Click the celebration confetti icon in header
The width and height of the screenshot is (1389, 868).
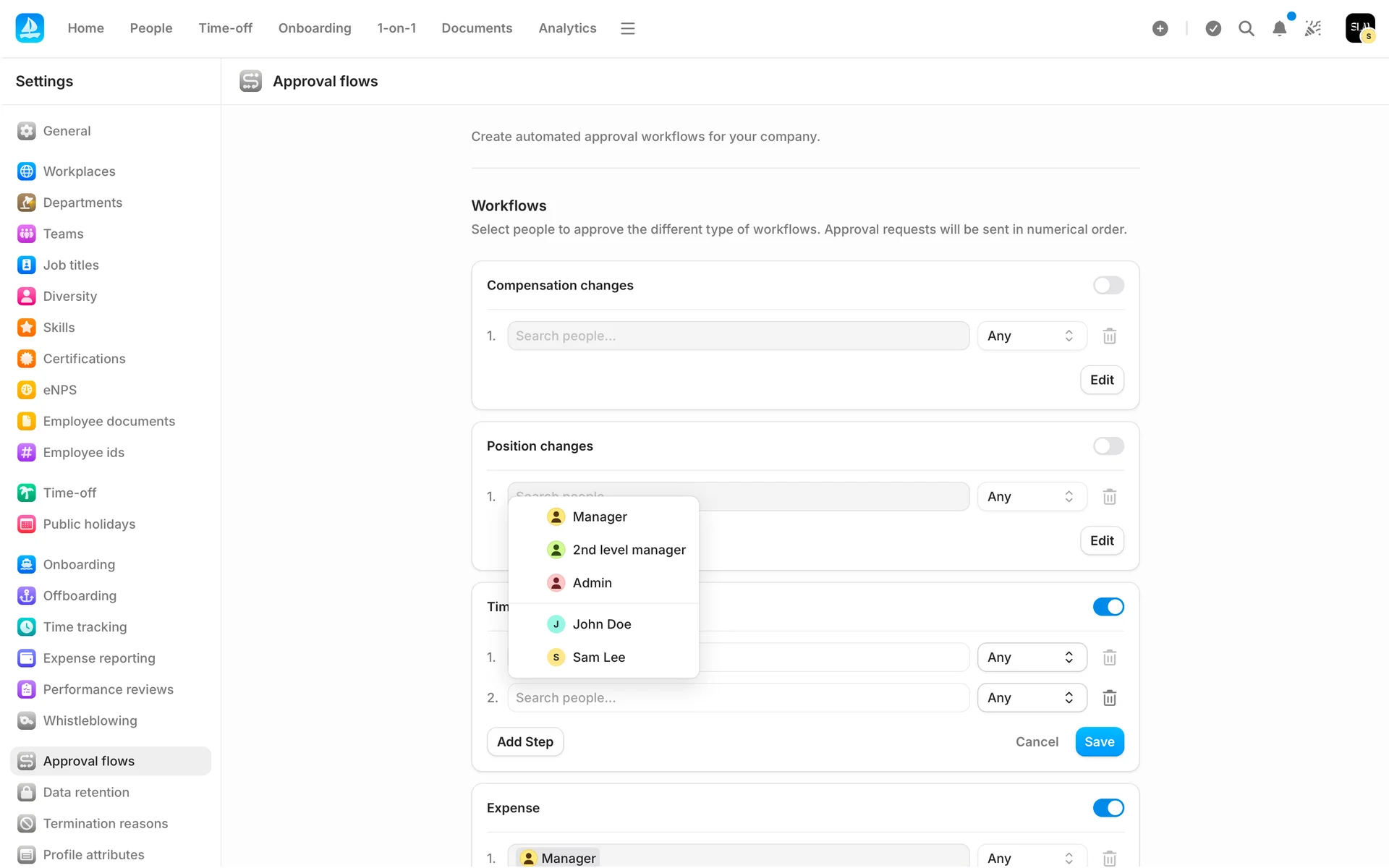coord(1312,28)
